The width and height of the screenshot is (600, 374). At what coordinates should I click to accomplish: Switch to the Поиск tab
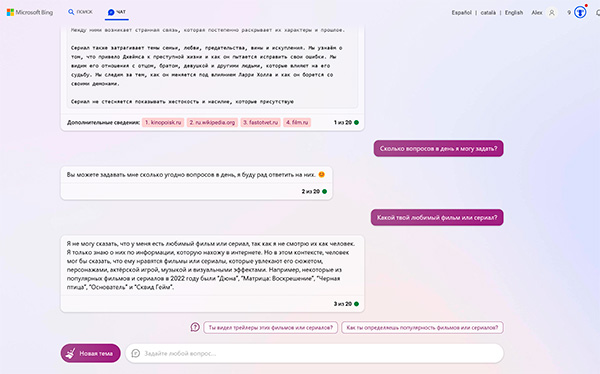click(80, 12)
